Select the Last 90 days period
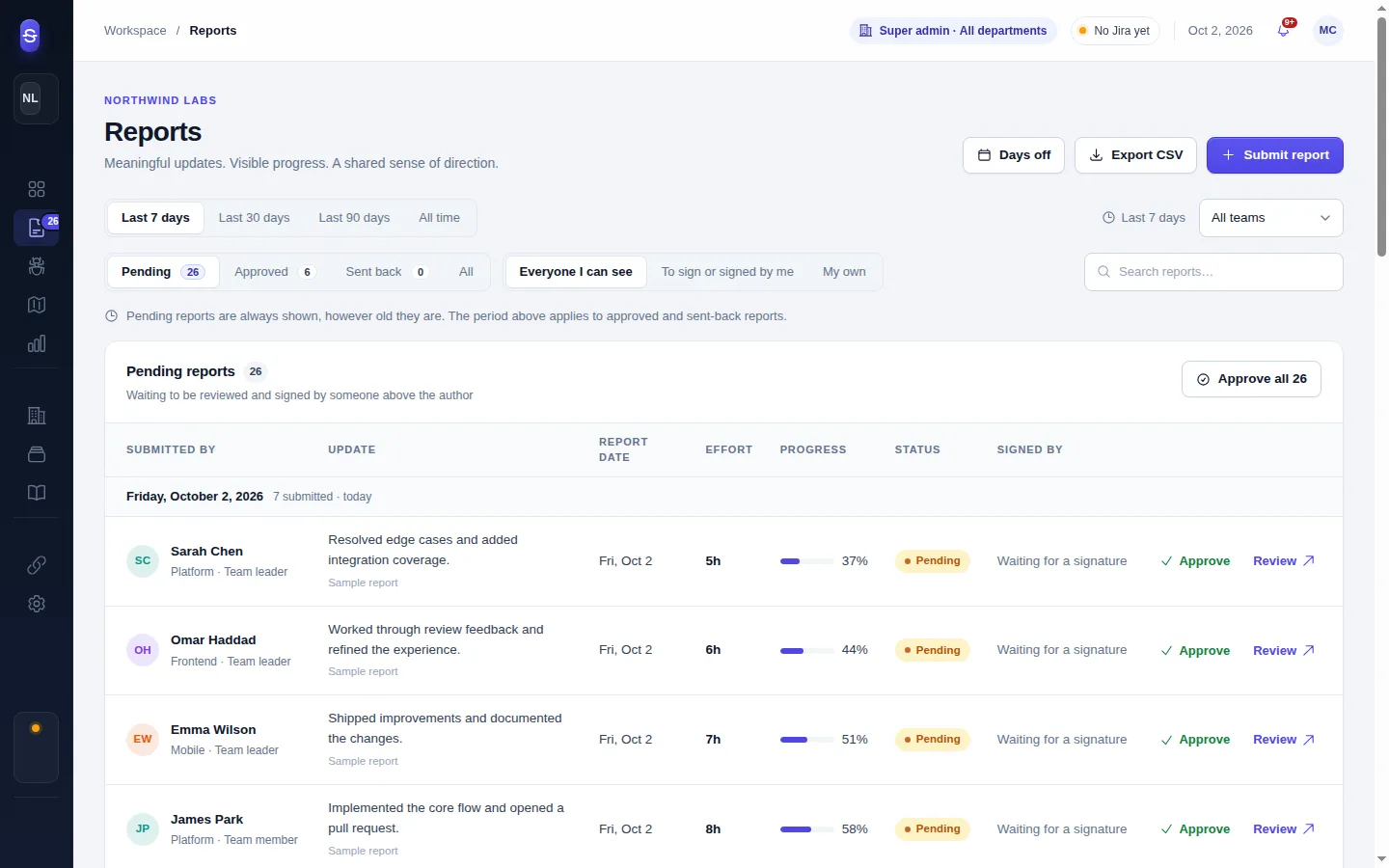The height and width of the screenshot is (868, 1389). (354, 218)
